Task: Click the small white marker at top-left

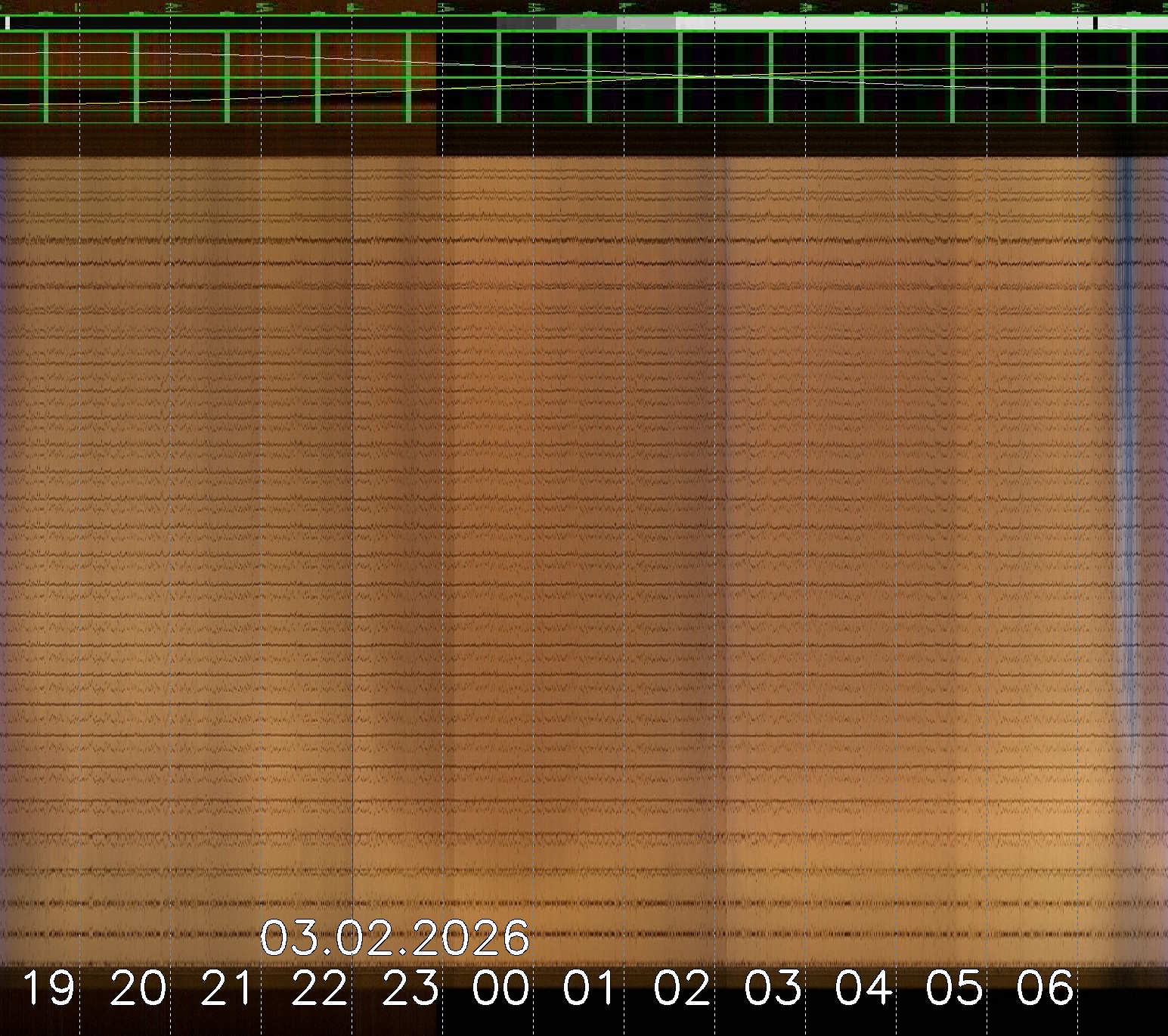Action: 8,23
